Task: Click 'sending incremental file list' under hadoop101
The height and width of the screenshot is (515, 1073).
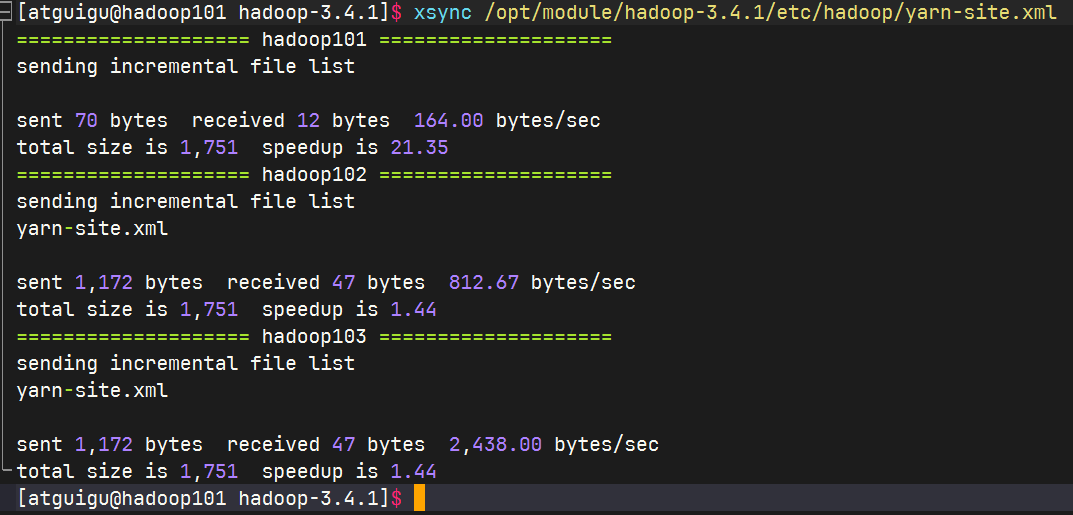Action: 185,67
